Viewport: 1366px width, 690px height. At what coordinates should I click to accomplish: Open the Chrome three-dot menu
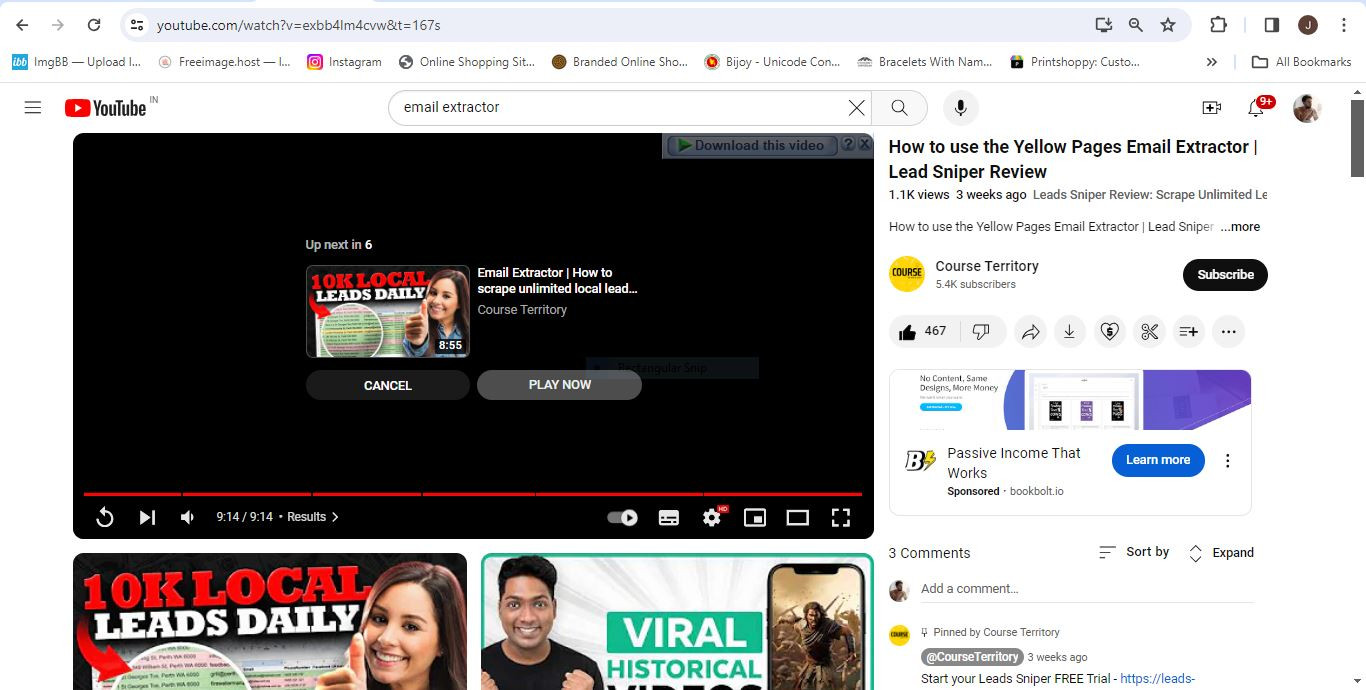1344,25
